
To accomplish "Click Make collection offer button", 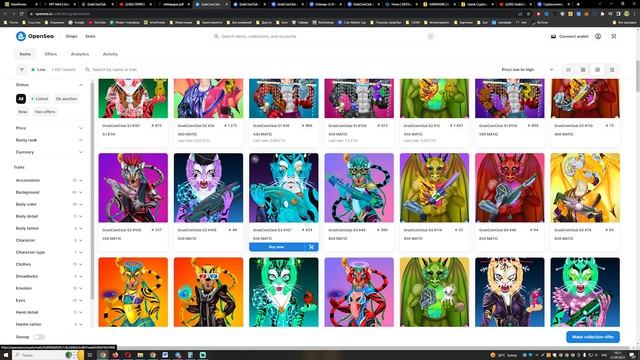I will click(593, 337).
